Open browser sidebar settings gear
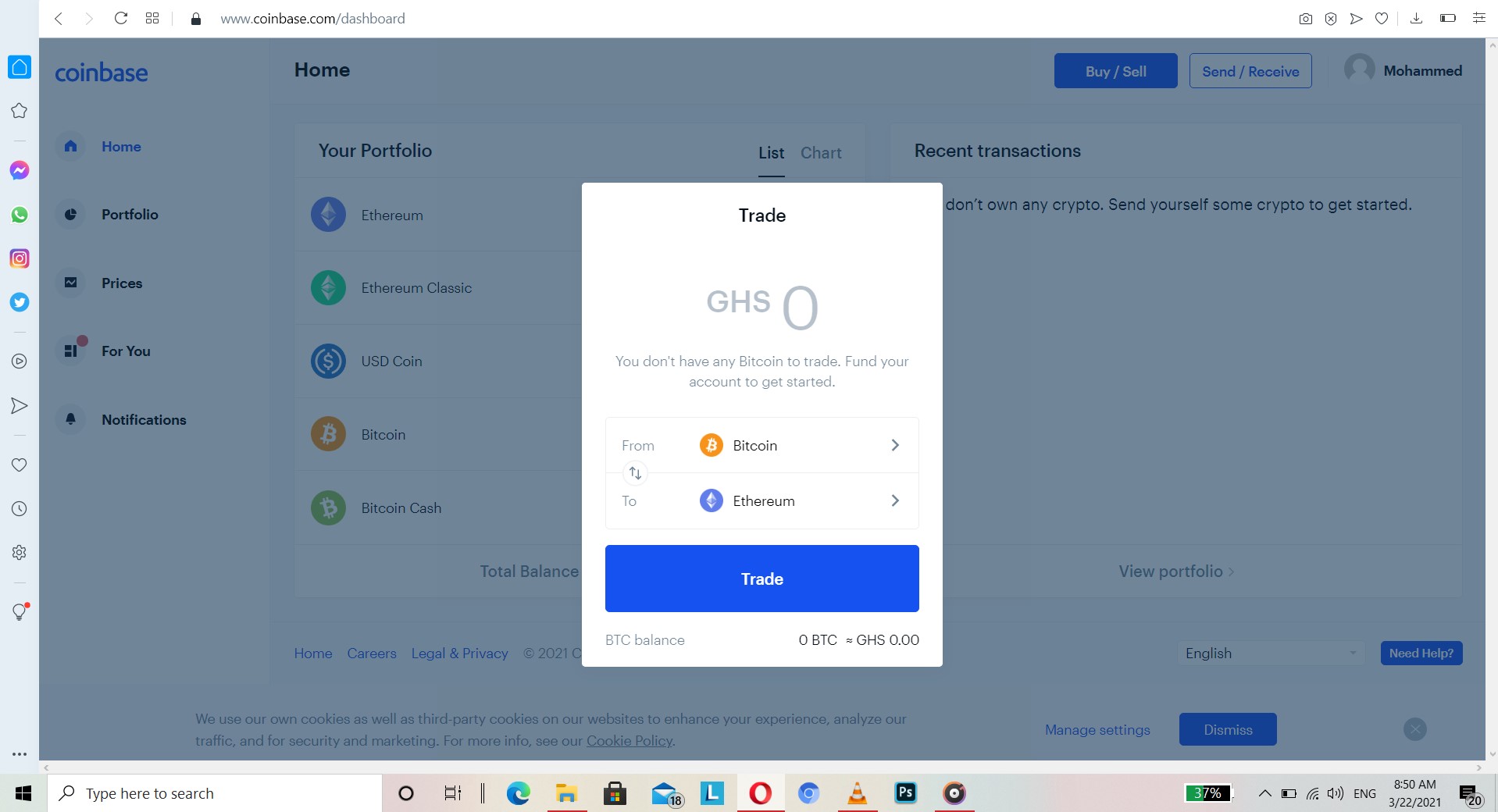The width and height of the screenshot is (1498, 812). [x=20, y=553]
